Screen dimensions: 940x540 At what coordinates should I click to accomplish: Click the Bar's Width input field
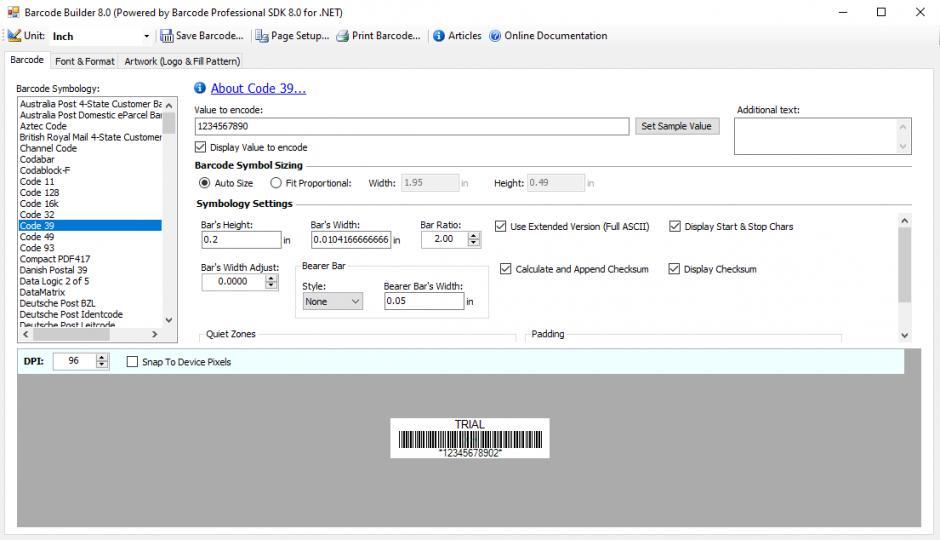coord(351,240)
